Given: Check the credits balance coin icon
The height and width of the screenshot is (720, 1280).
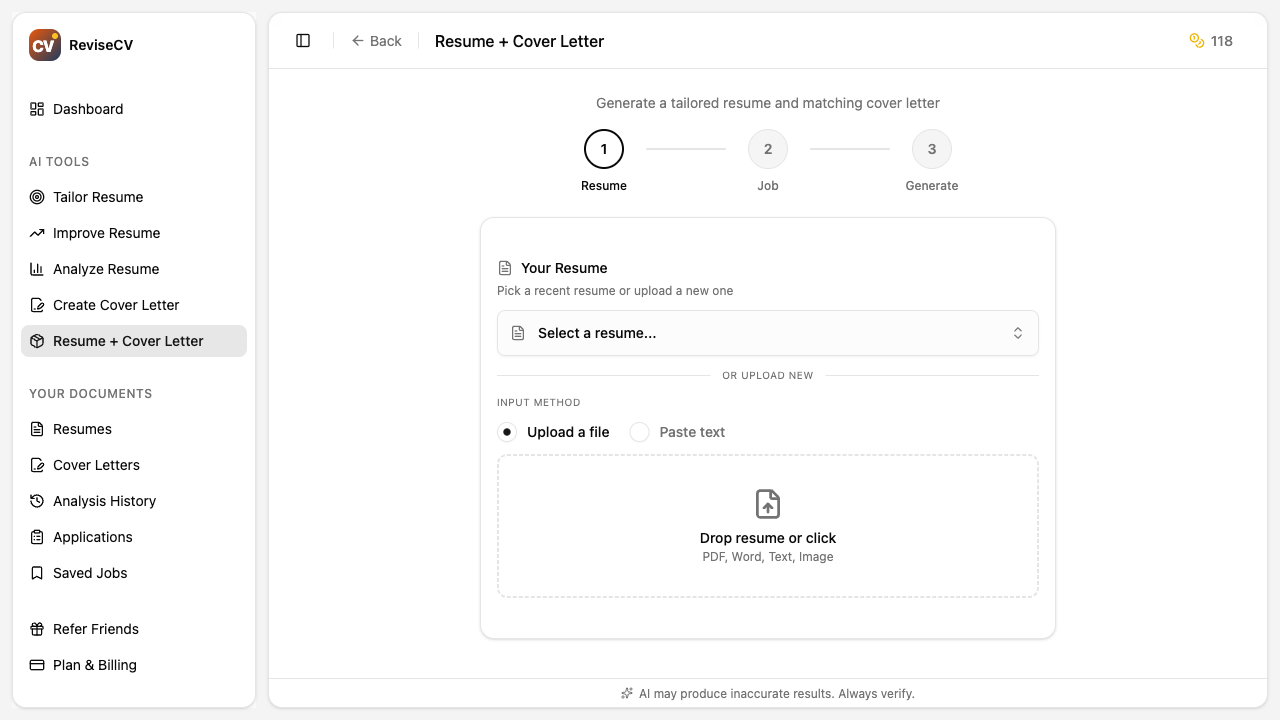Looking at the screenshot, I should pos(1196,41).
